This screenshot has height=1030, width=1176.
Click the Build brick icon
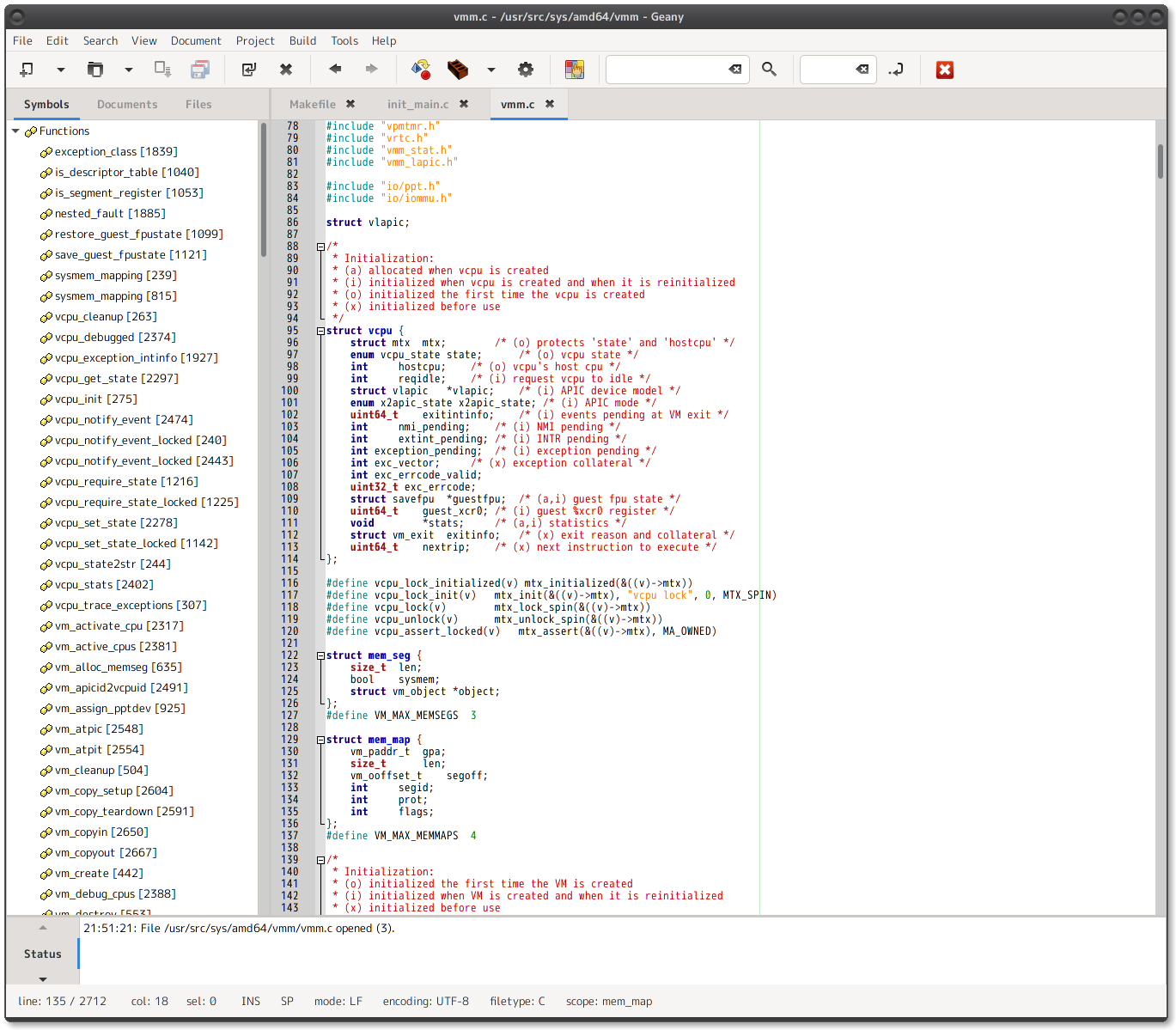click(x=458, y=70)
